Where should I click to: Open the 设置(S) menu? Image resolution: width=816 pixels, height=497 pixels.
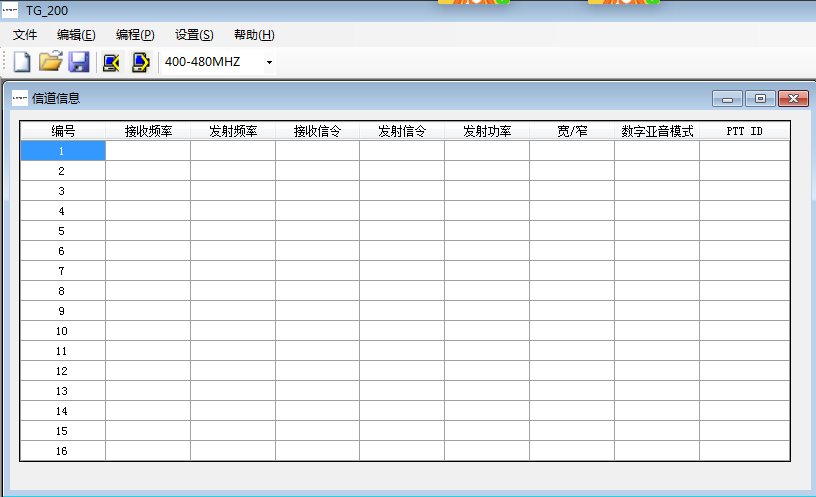(x=194, y=35)
